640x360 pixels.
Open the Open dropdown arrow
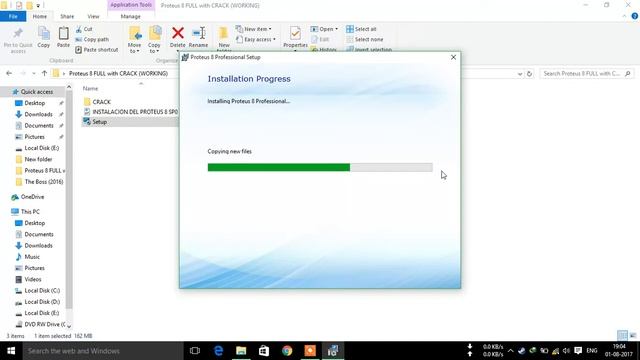point(336,29)
